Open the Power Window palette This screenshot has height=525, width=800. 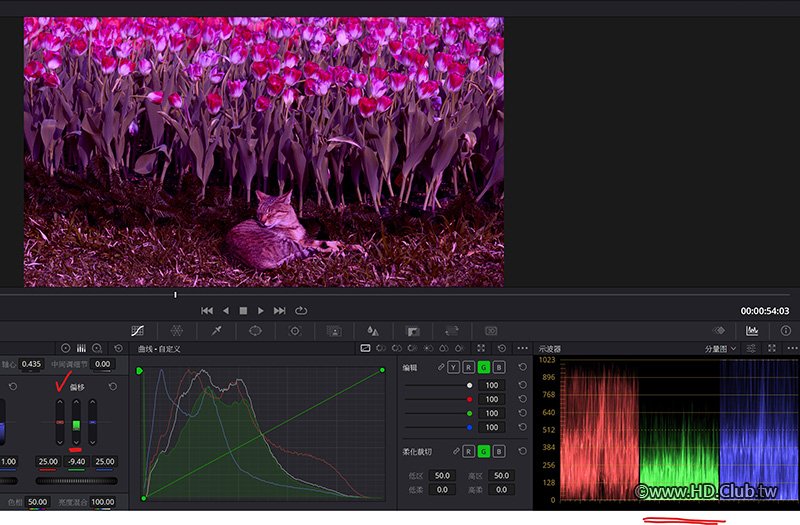[255, 330]
